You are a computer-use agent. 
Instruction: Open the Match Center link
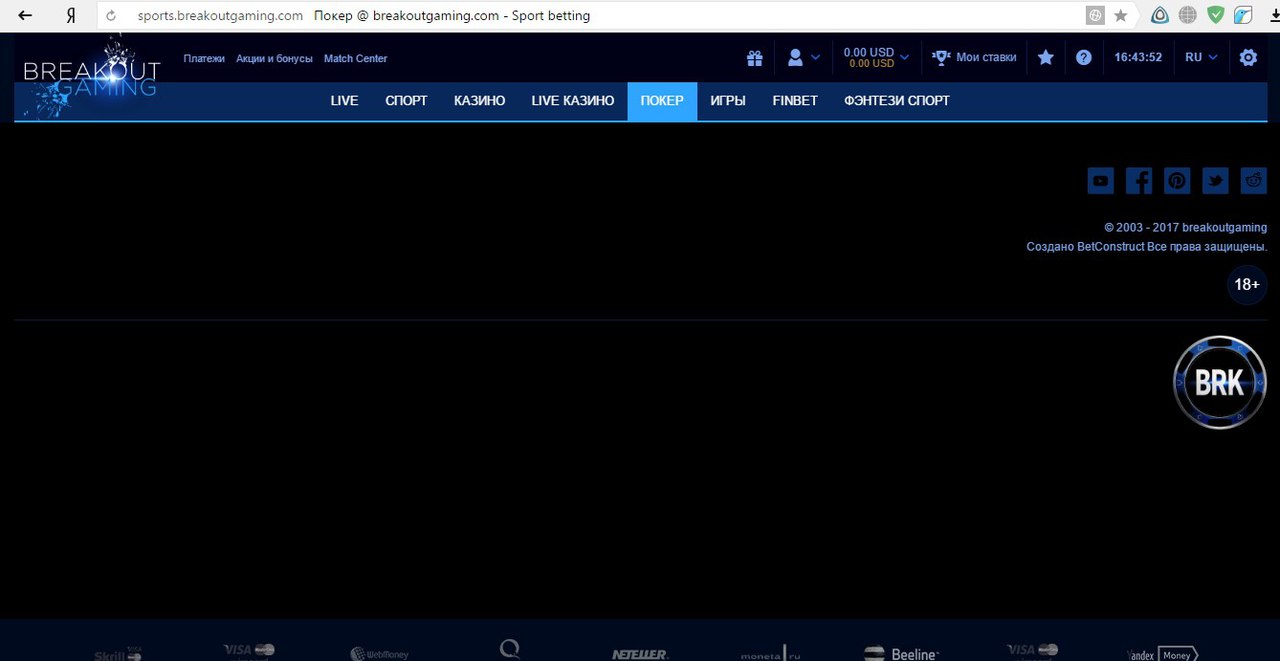pyautogui.click(x=355, y=59)
